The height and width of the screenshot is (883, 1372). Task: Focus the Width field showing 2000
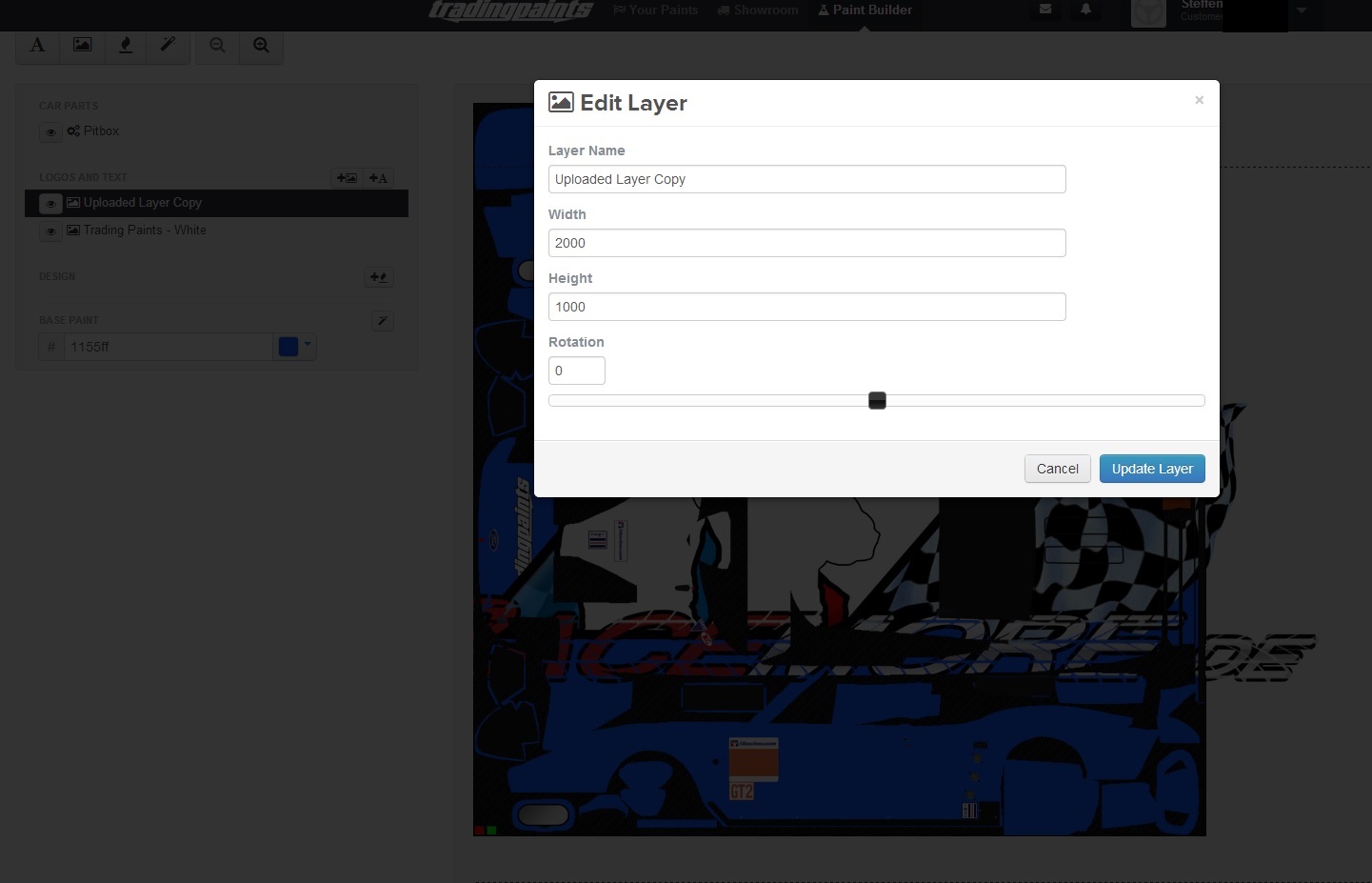(806, 243)
